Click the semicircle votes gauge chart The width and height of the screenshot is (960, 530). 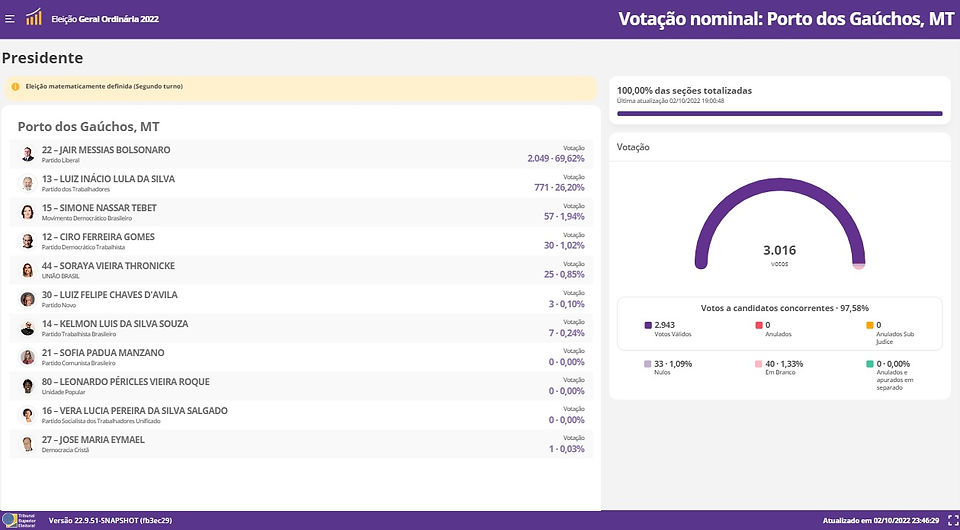[779, 223]
